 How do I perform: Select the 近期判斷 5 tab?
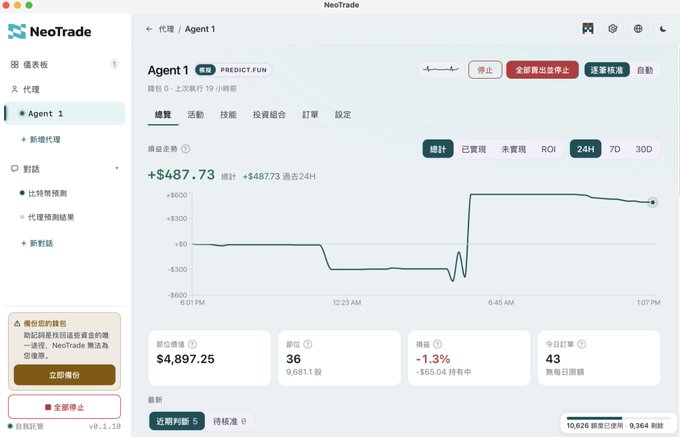click(x=177, y=421)
